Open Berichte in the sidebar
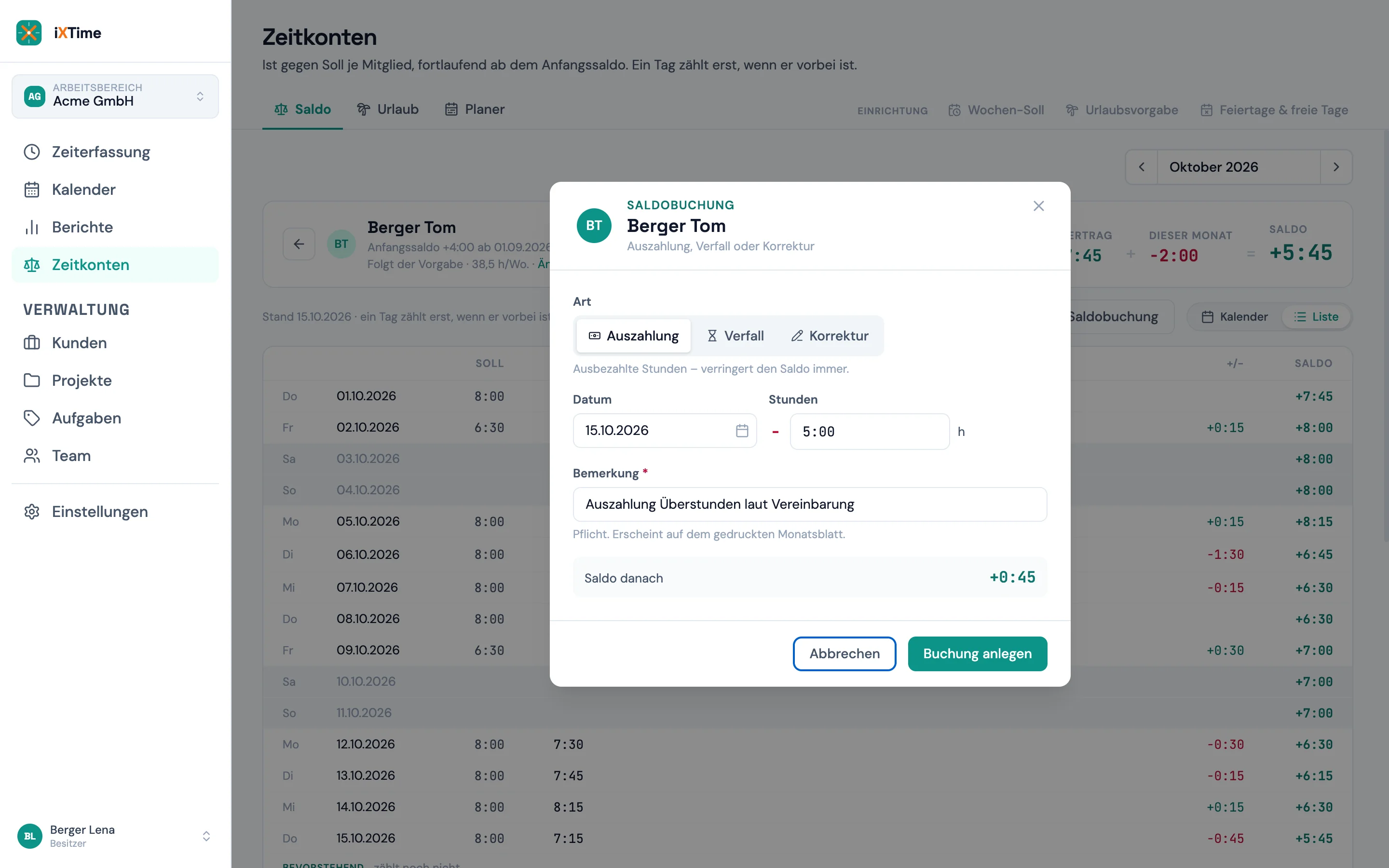Screen dimensions: 1389x868 coord(115,227)
